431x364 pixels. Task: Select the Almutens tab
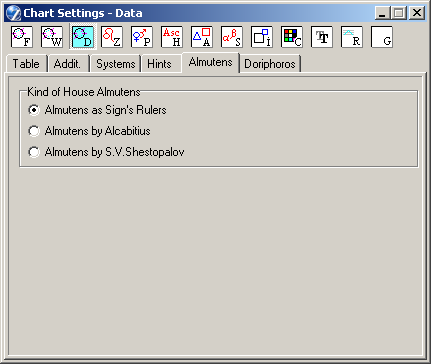click(x=210, y=62)
